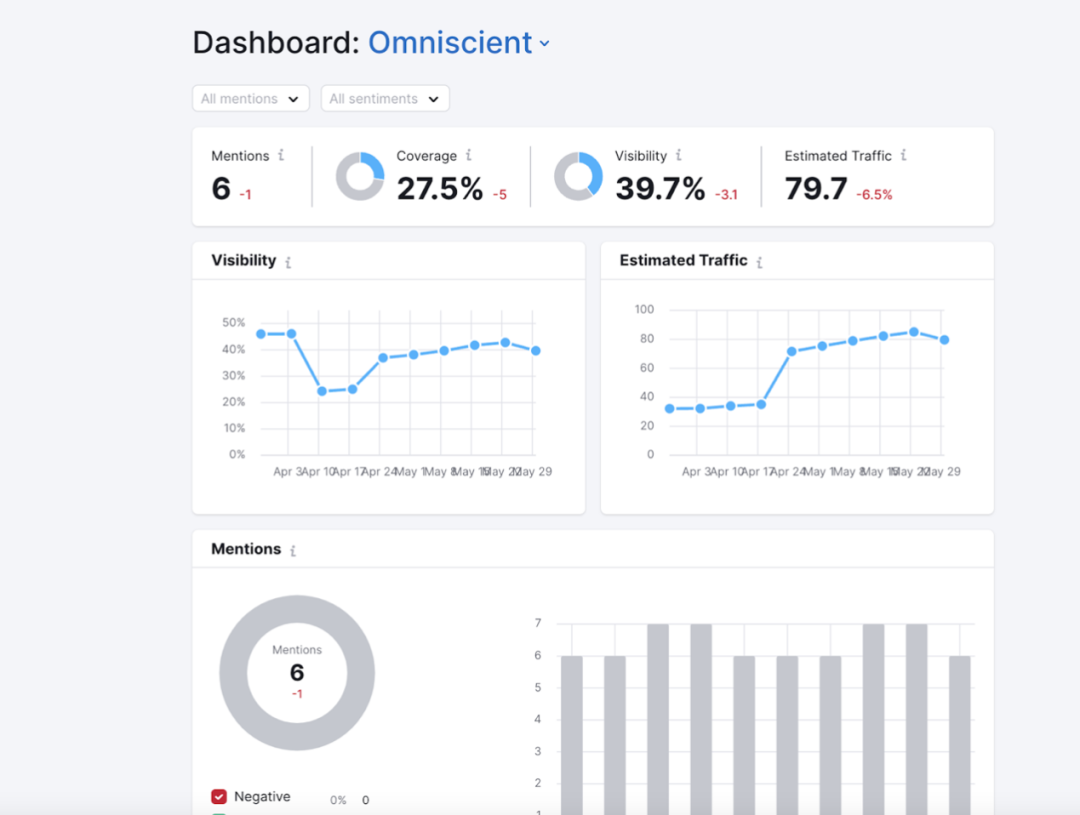Click the Negative sentiment label
This screenshot has width=1080, height=815.
tap(262, 797)
